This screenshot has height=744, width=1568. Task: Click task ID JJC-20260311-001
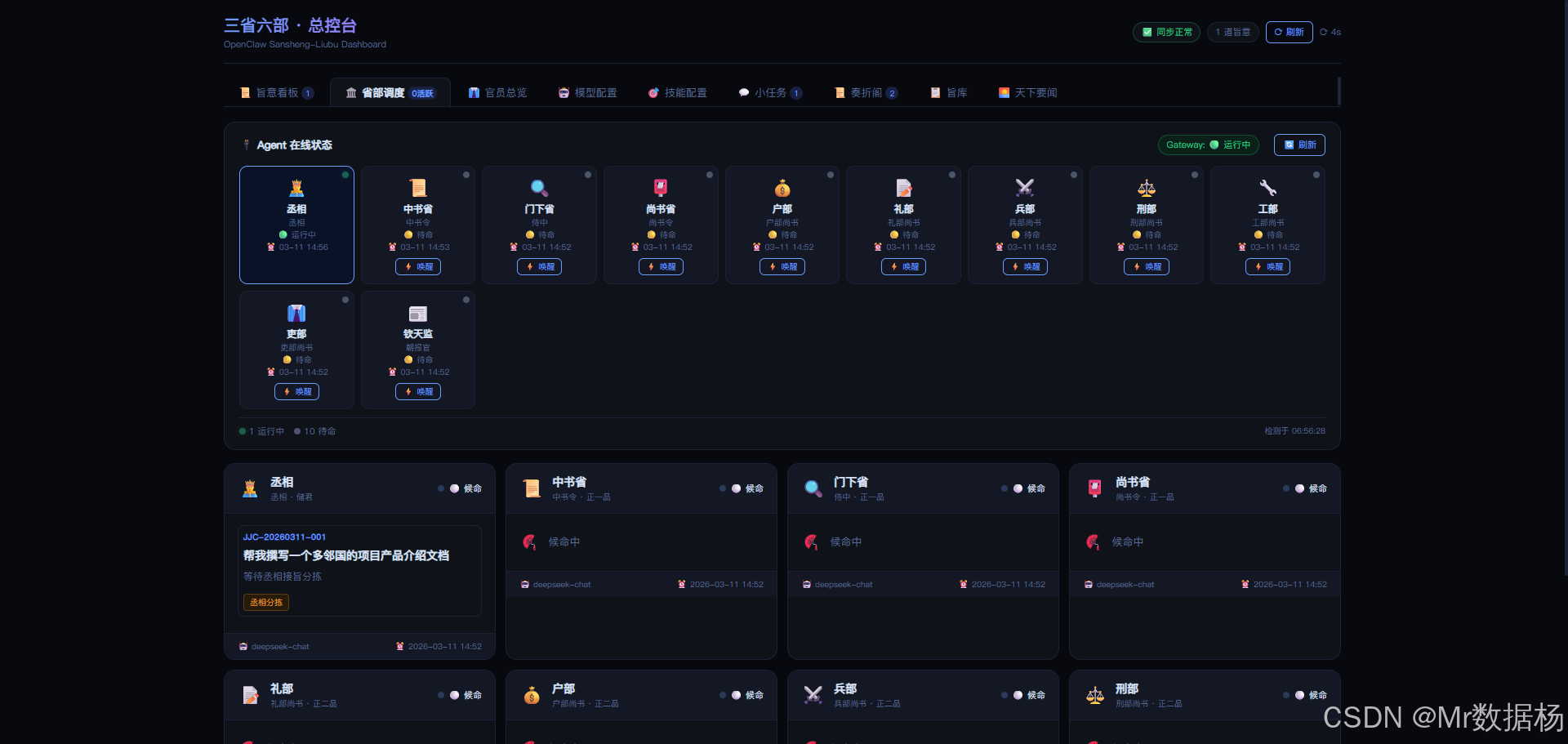point(284,537)
